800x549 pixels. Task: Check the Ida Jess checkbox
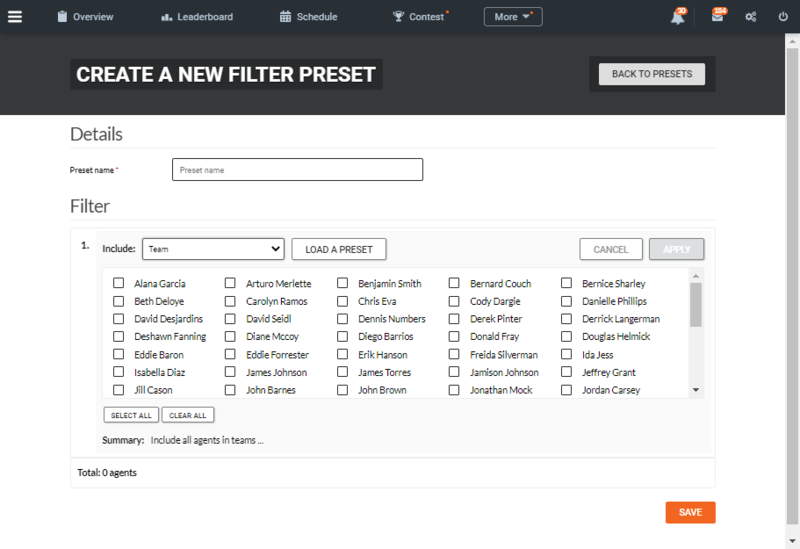566,354
